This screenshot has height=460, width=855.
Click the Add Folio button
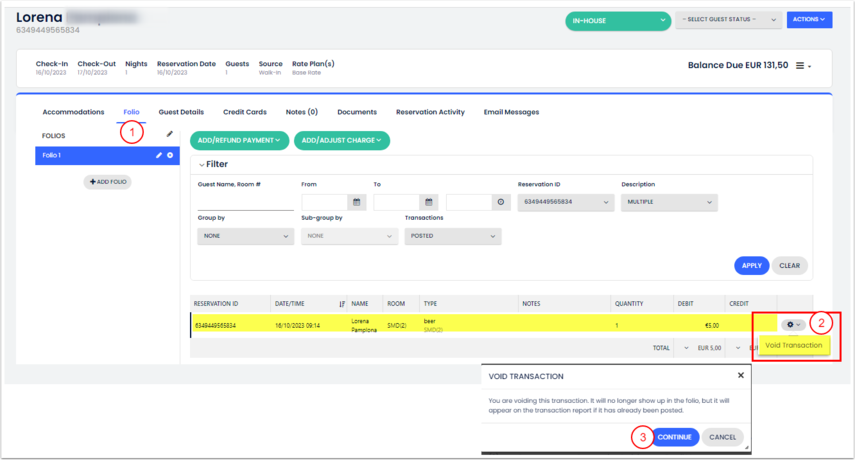click(107, 182)
